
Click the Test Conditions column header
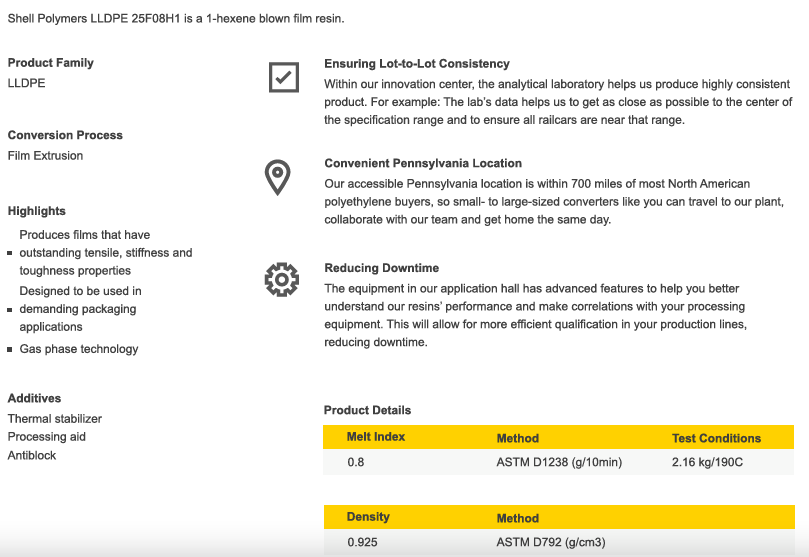click(x=716, y=438)
